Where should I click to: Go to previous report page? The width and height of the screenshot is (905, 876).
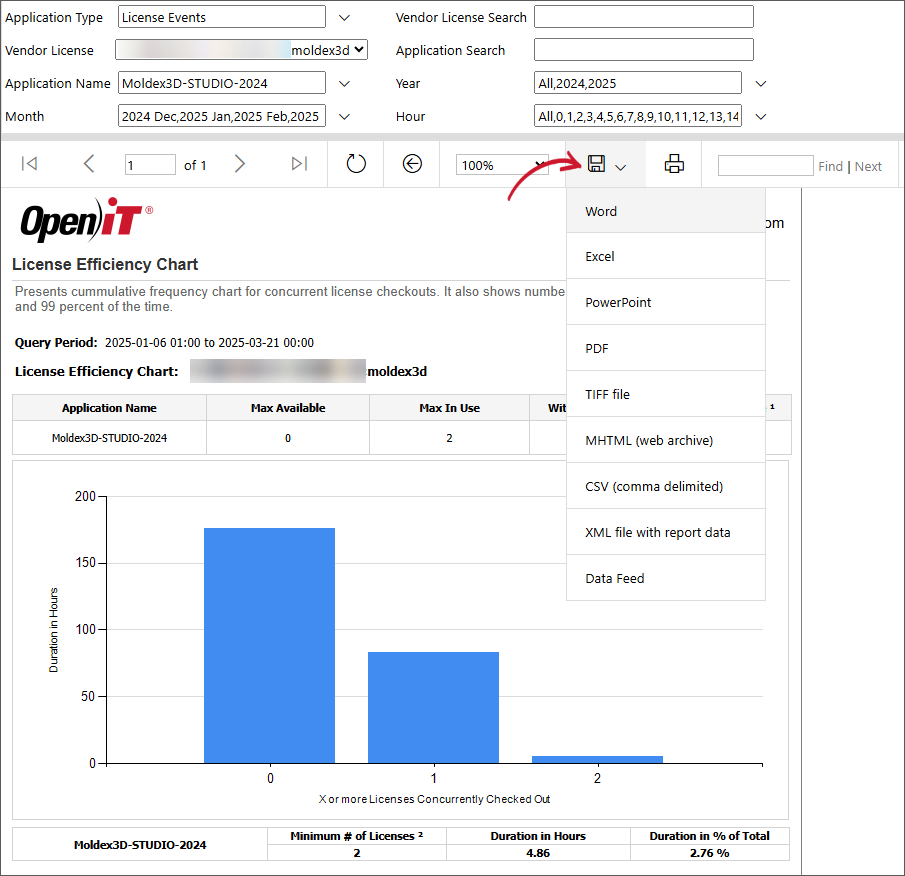pyautogui.click(x=89, y=164)
